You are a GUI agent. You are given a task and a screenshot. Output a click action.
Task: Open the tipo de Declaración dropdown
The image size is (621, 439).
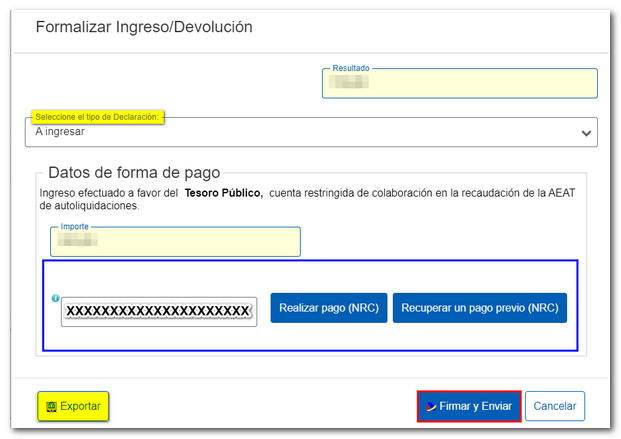(311, 132)
